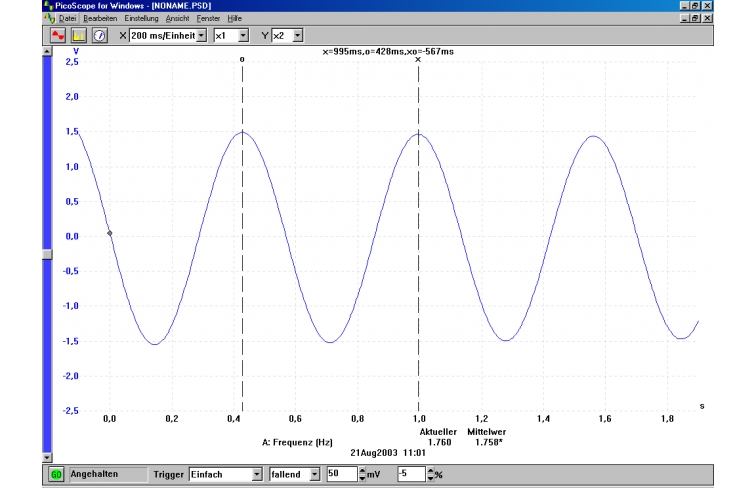Decrease the trigger threshold mV value
The image size is (755, 488).
pyautogui.click(x=362, y=478)
